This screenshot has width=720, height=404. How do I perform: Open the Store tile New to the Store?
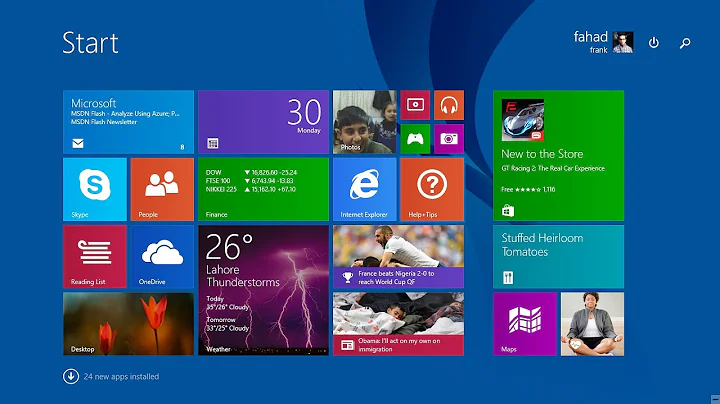(x=558, y=156)
